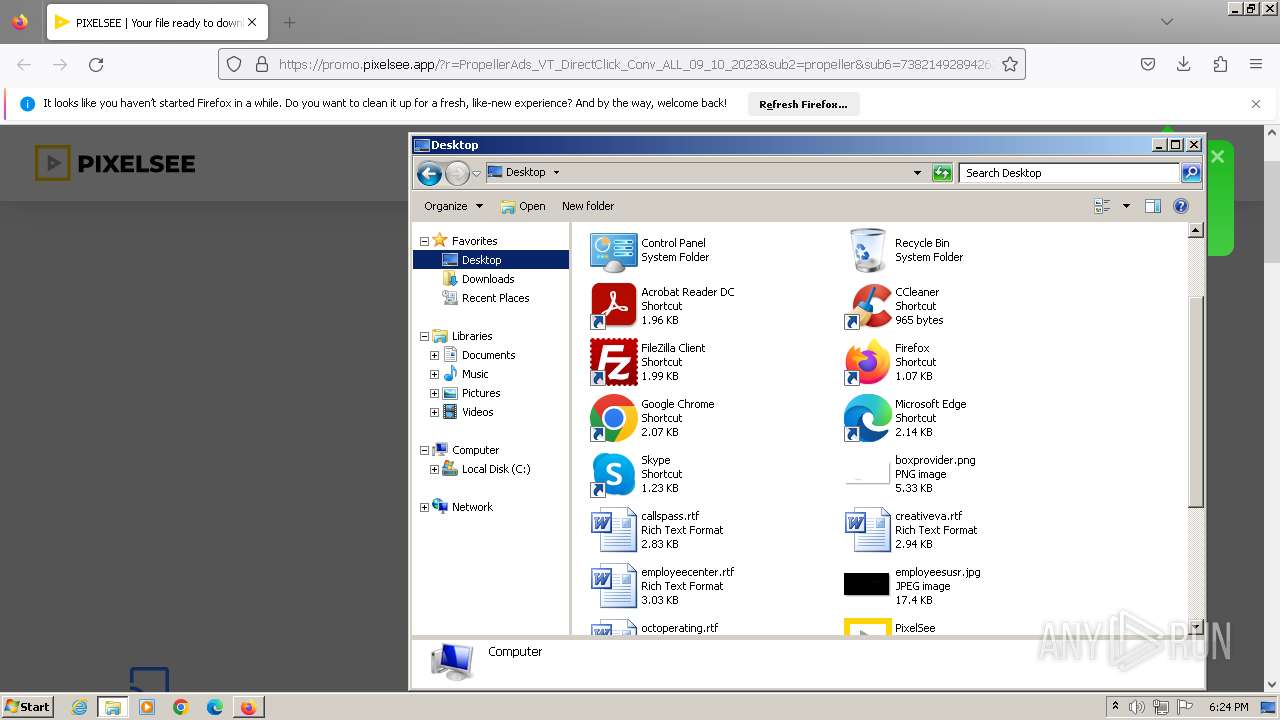Select the Microsoft Edge shortcut icon

point(867,417)
